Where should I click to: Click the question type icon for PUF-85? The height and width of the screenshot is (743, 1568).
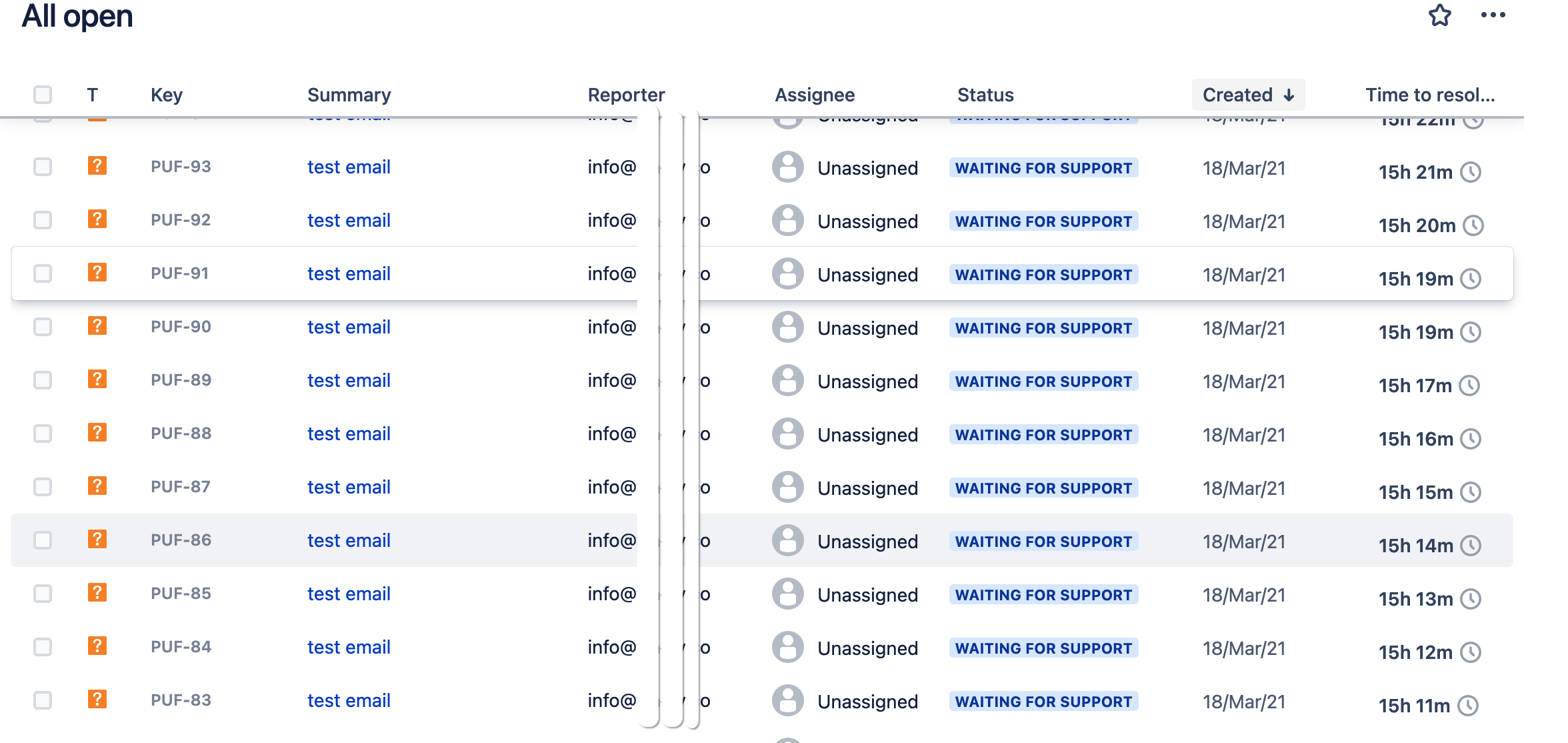click(97, 592)
